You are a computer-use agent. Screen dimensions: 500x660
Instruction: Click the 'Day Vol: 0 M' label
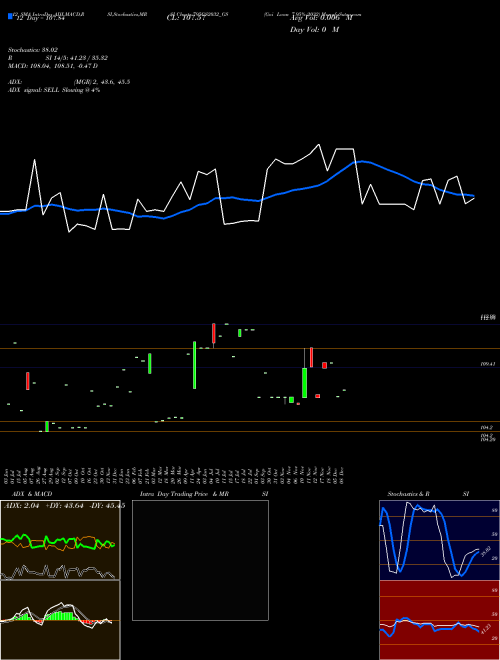coord(314,30)
